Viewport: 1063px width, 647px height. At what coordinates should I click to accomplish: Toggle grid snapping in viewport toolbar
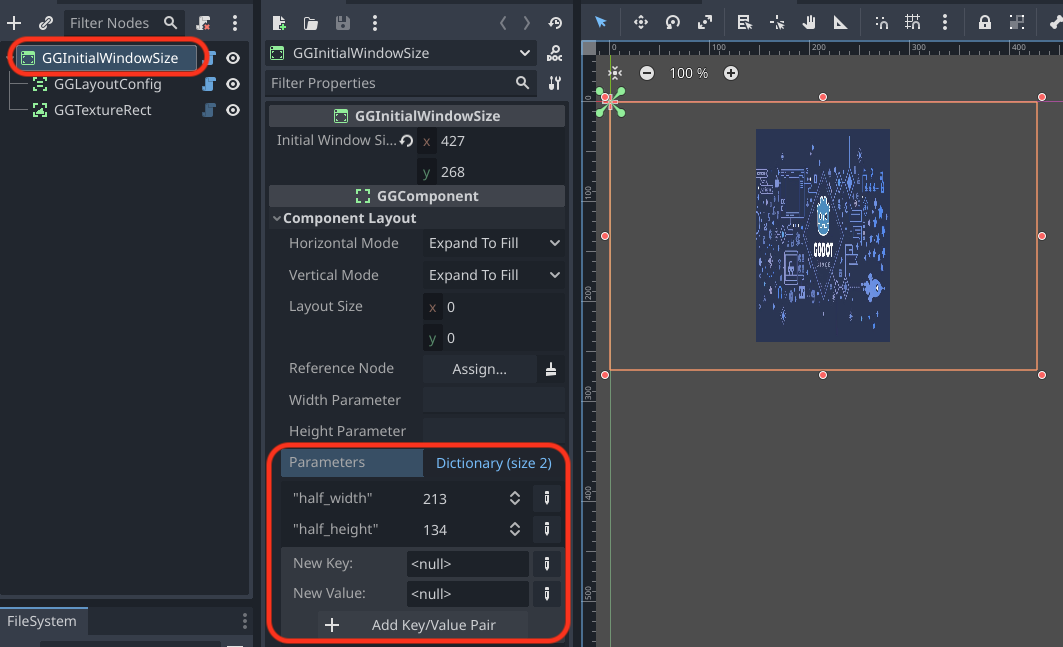click(x=912, y=22)
